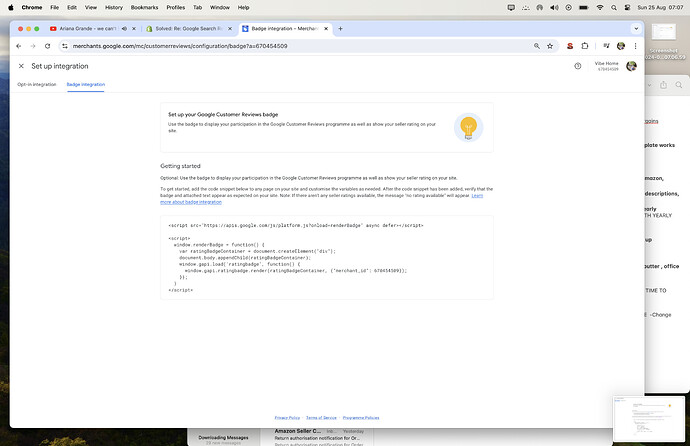Open the screen mirroring display icon
690x446 pixels.
tap(511, 7)
